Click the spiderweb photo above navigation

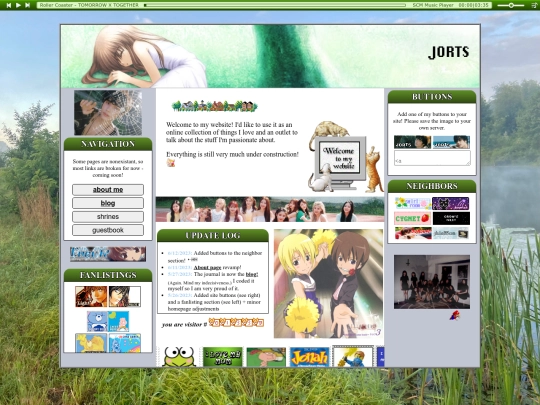click(108, 113)
